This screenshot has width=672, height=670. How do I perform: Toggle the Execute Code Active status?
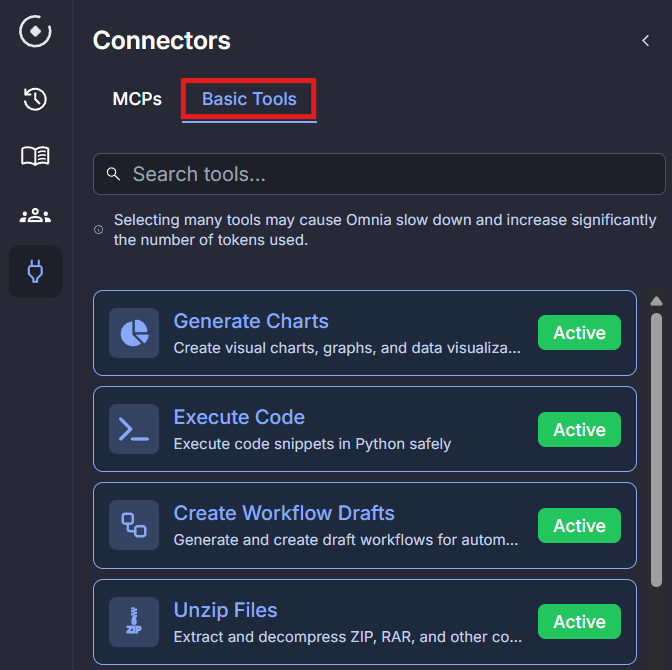coord(579,429)
